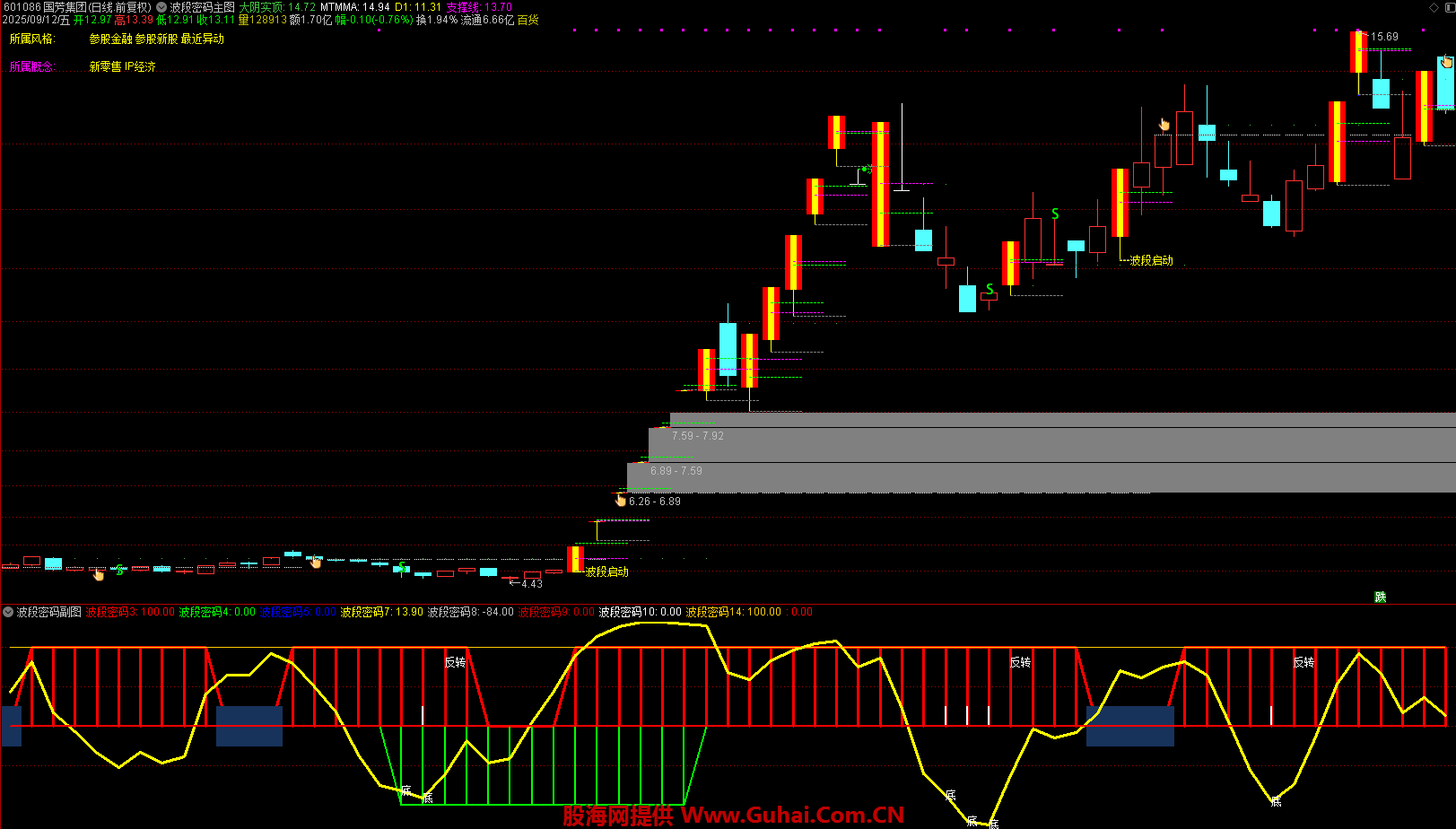The width and height of the screenshot is (1456, 829).
Task: Click the upper-right 波段启动 signal label
Action: (1152, 260)
